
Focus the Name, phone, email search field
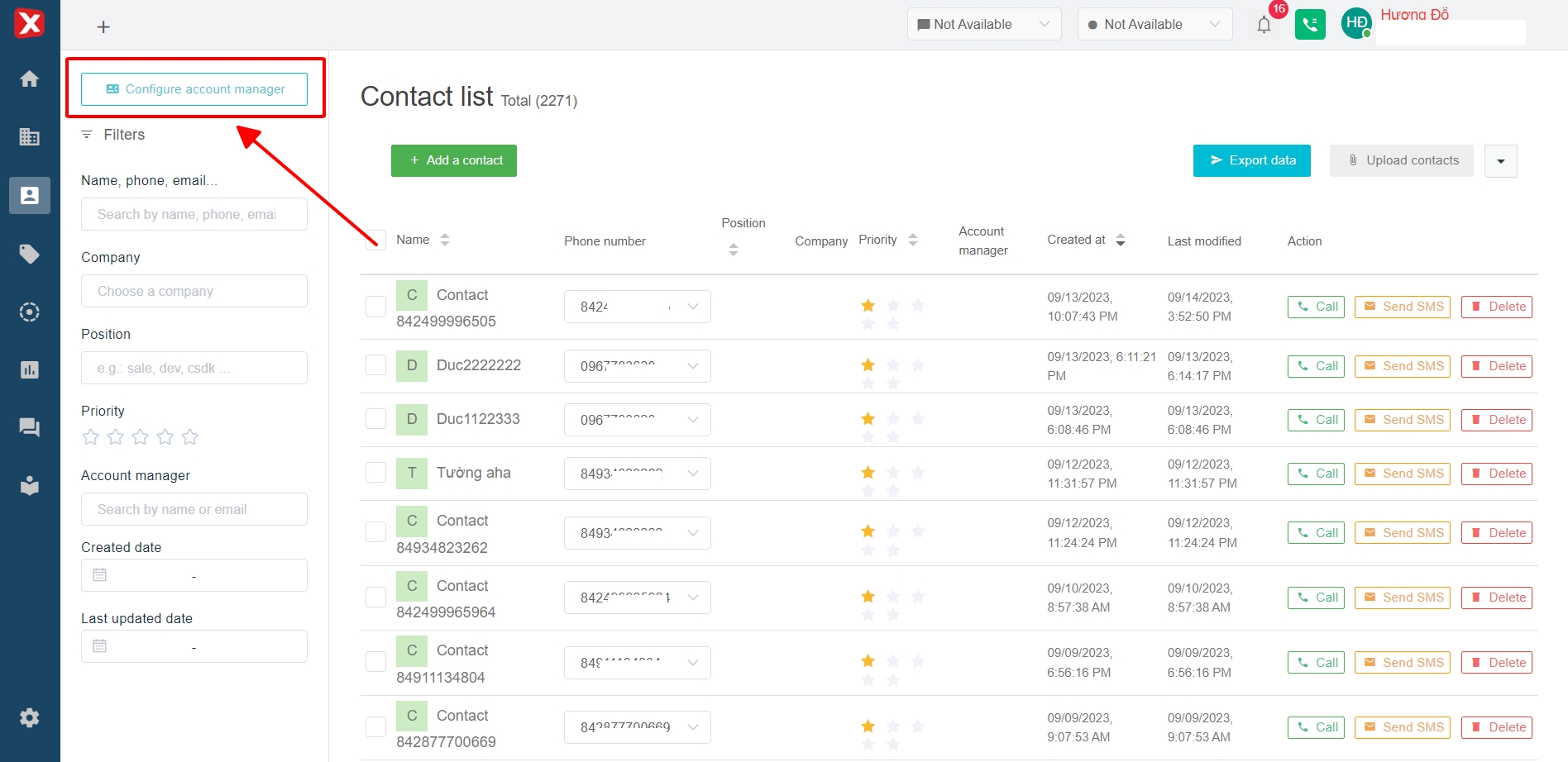194,215
